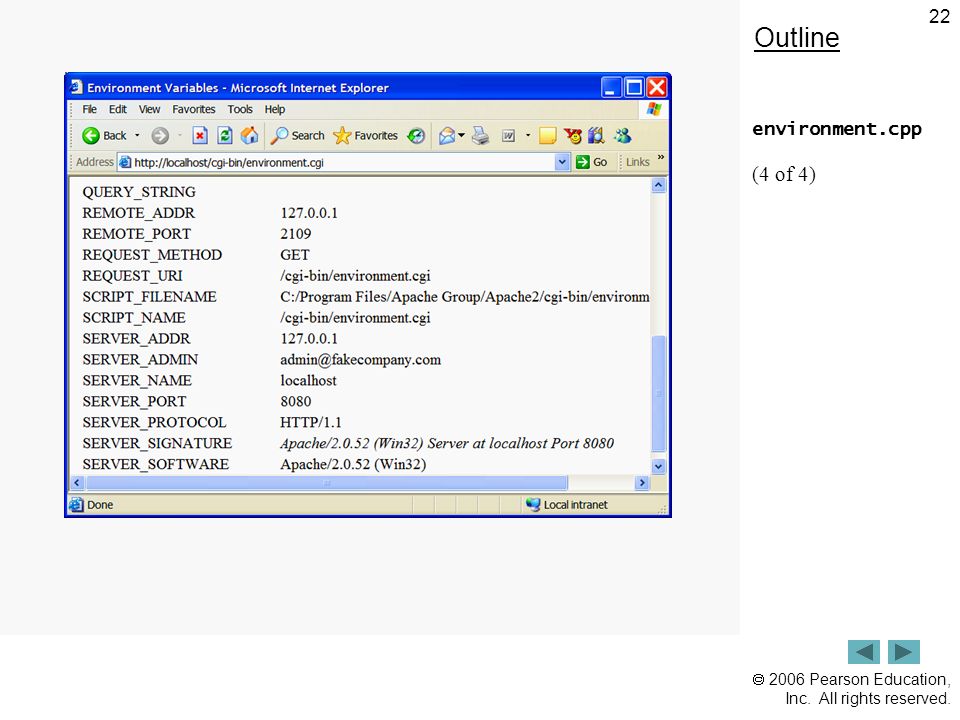Go to the Home page icon
This screenshot has height=720, width=960.
tap(249, 135)
